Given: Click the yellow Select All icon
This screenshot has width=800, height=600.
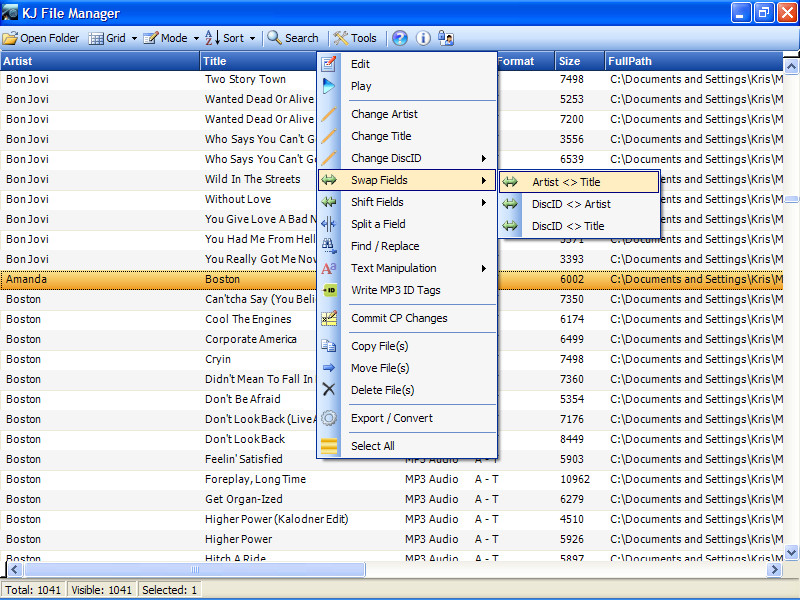Looking at the screenshot, I should tap(329, 446).
